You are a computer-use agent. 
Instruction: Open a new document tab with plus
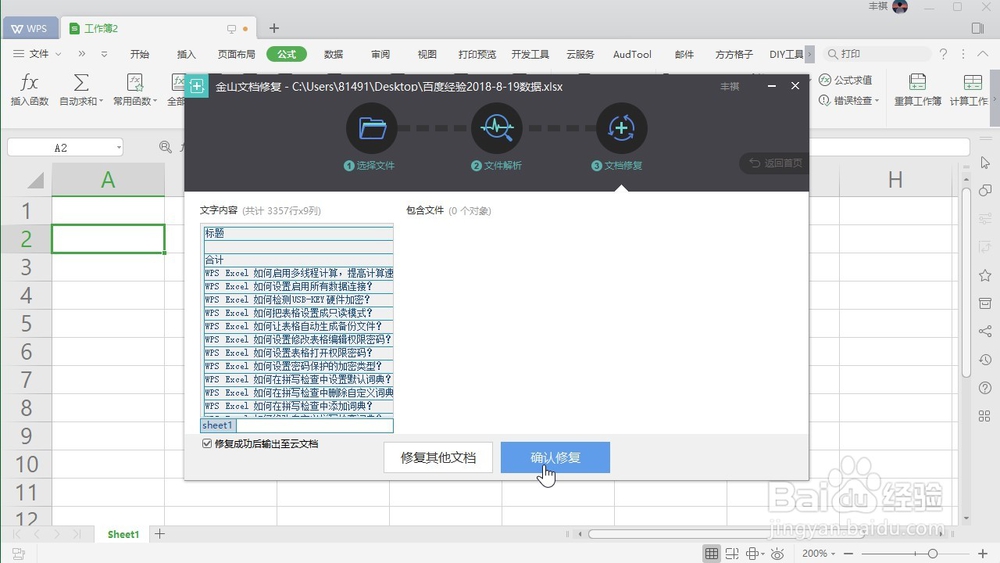274,28
